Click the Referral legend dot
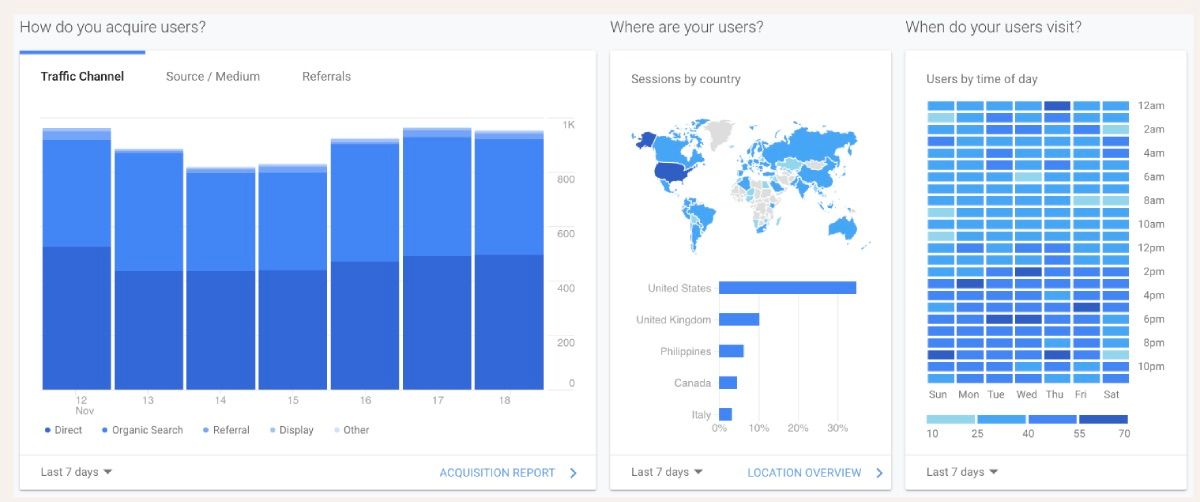The height and width of the screenshot is (502, 1200). (206, 430)
